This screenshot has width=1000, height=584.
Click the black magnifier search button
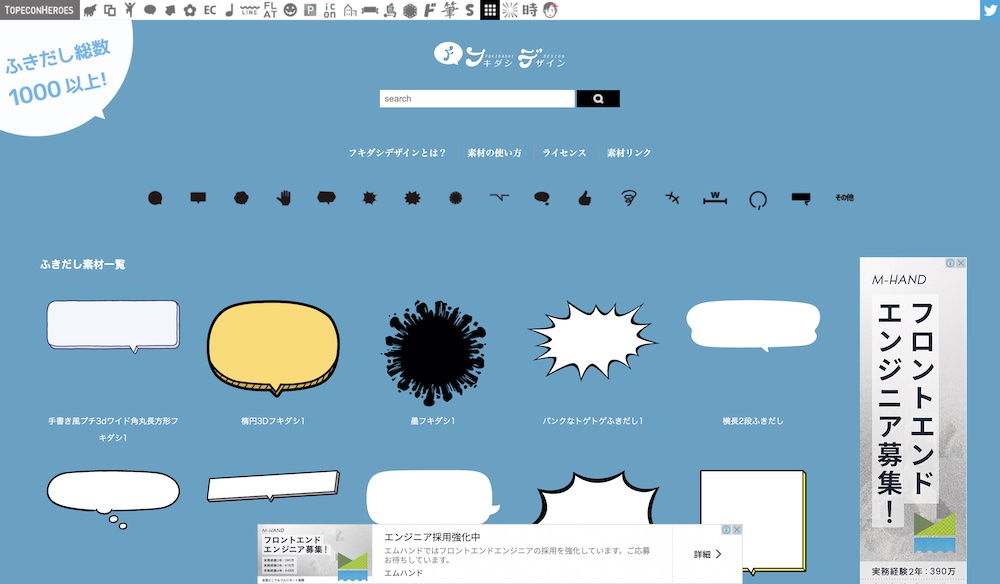pyautogui.click(x=598, y=98)
